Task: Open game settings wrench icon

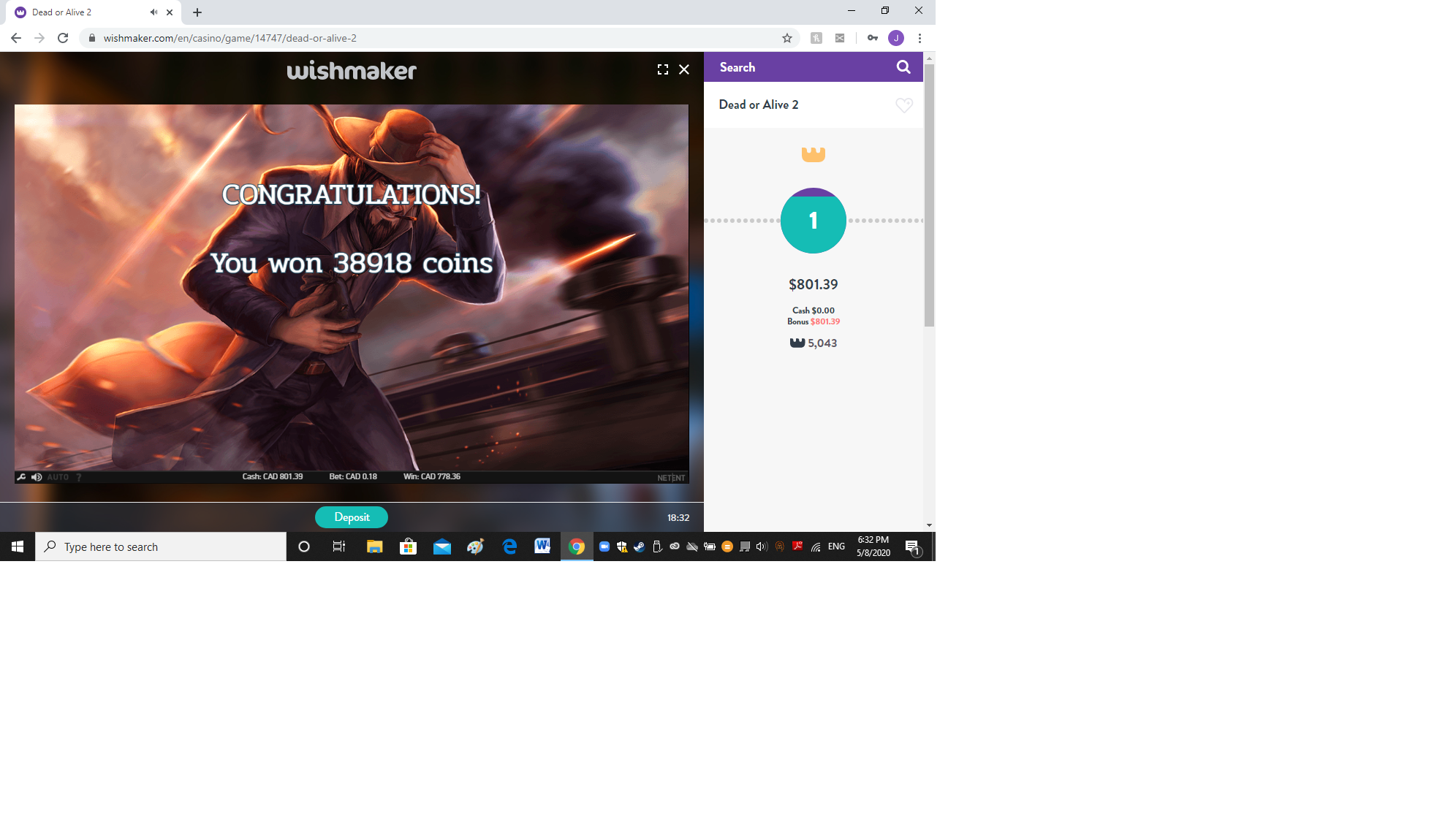Action: (x=21, y=477)
